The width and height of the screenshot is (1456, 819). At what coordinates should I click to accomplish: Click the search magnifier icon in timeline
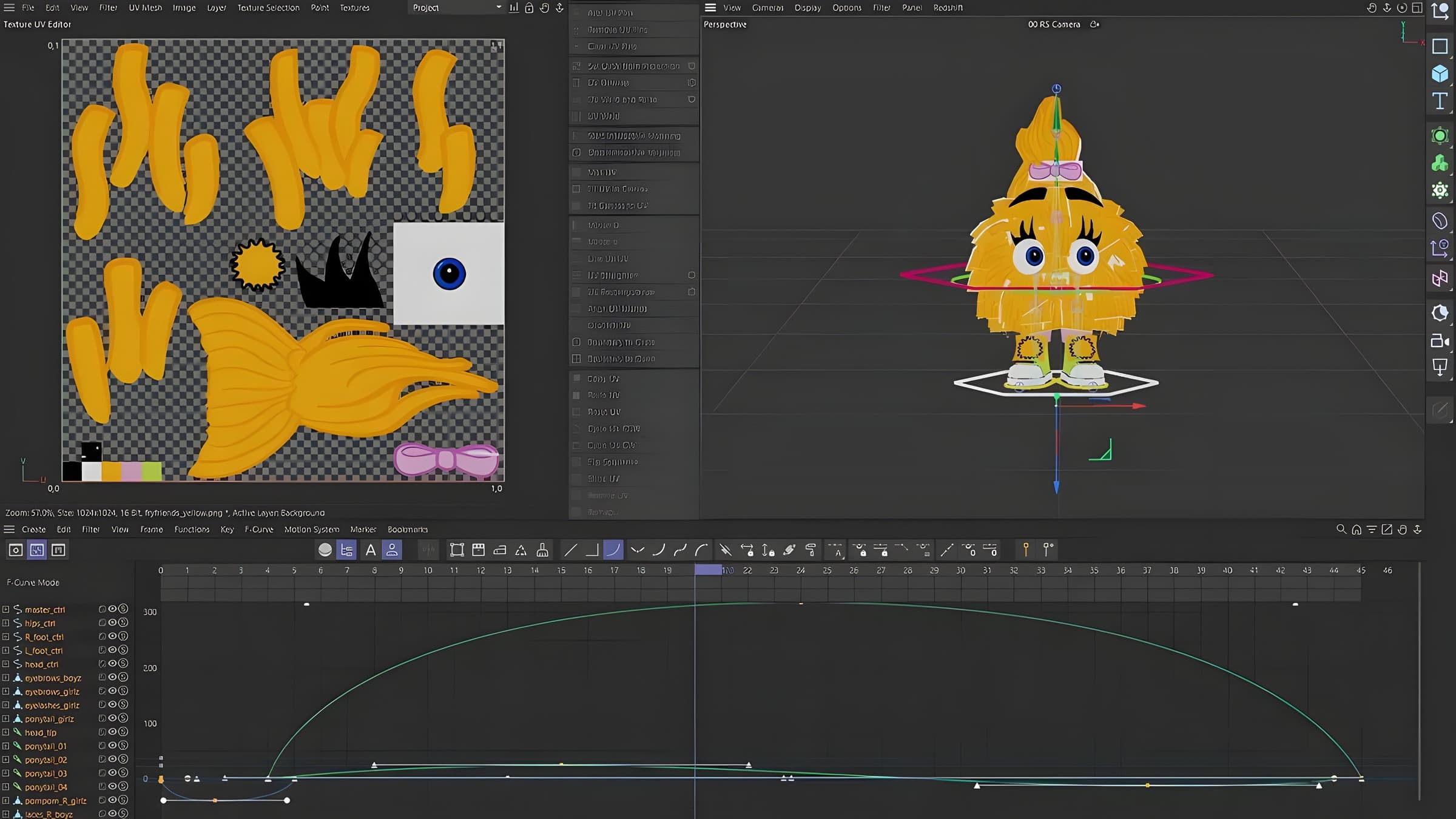pos(1341,529)
